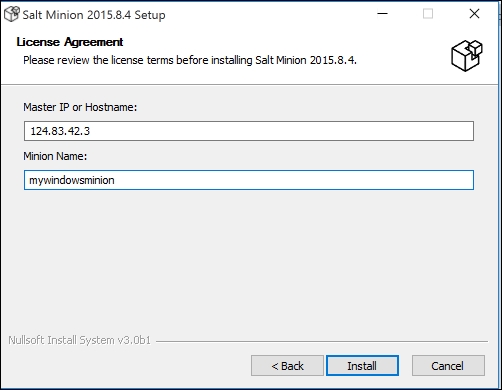This screenshot has width=502, height=390.
Task: Click the 'Salt Minion 2015.8.4 Setup' title text
Action: 94,15
